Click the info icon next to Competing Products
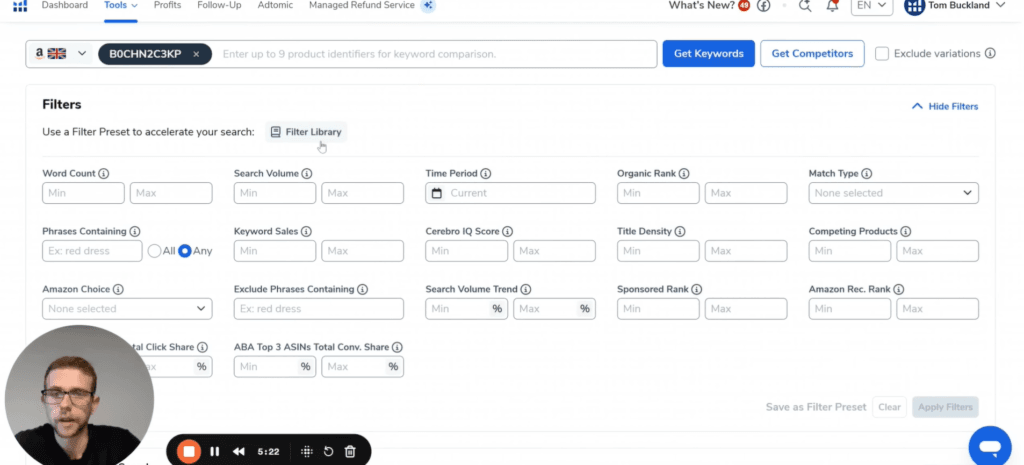1024x465 pixels. 905,232
